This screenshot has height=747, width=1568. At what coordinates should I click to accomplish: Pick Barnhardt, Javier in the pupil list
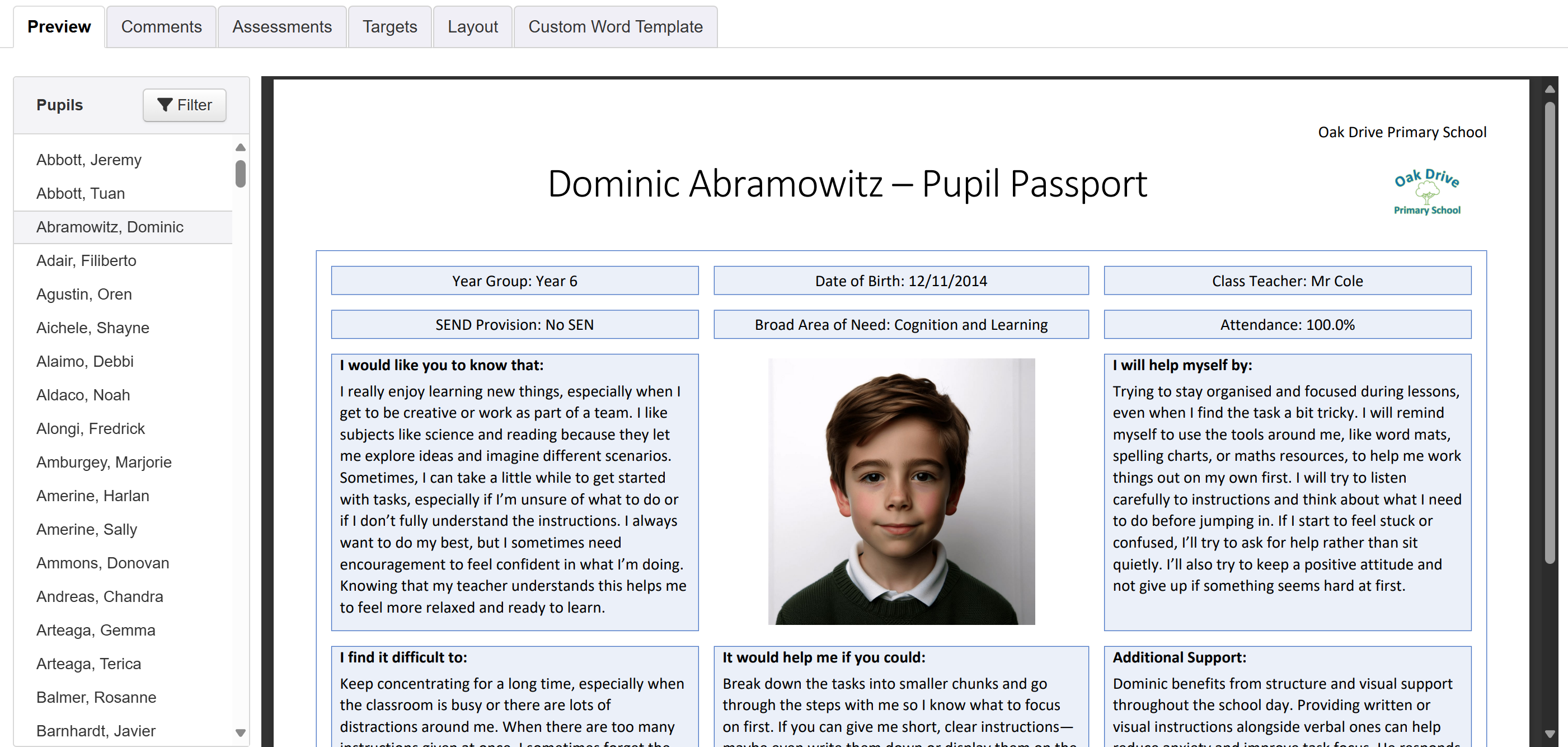click(96, 731)
